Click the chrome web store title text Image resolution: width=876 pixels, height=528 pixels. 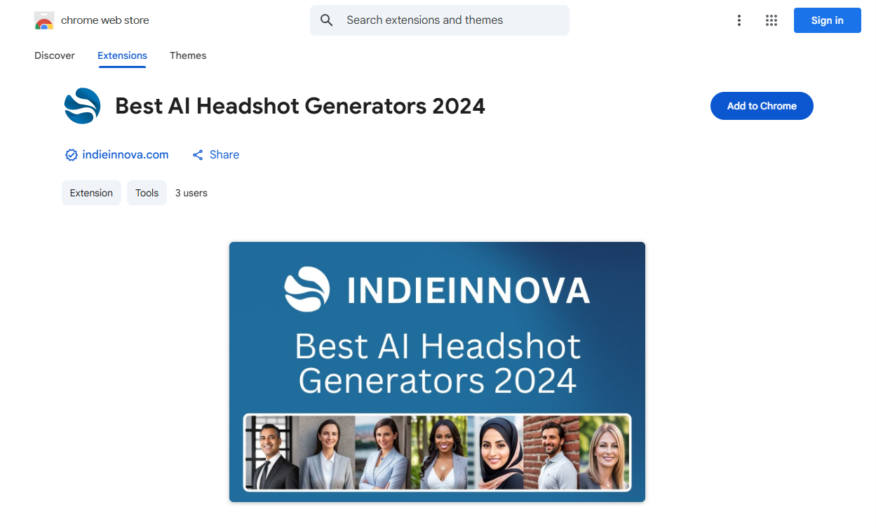point(105,20)
